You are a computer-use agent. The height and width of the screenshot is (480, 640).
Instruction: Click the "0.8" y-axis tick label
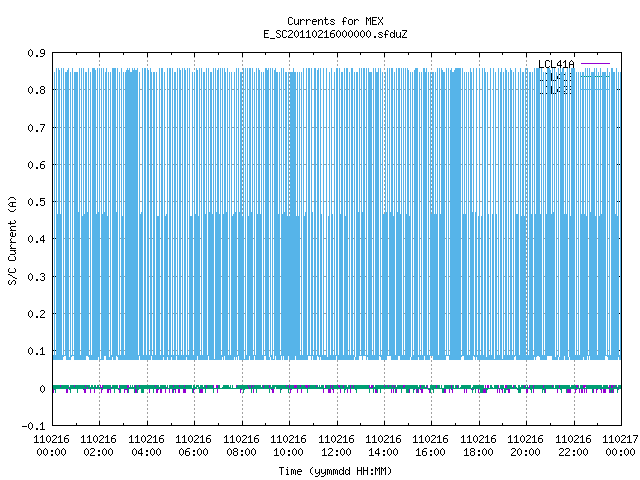point(36,90)
